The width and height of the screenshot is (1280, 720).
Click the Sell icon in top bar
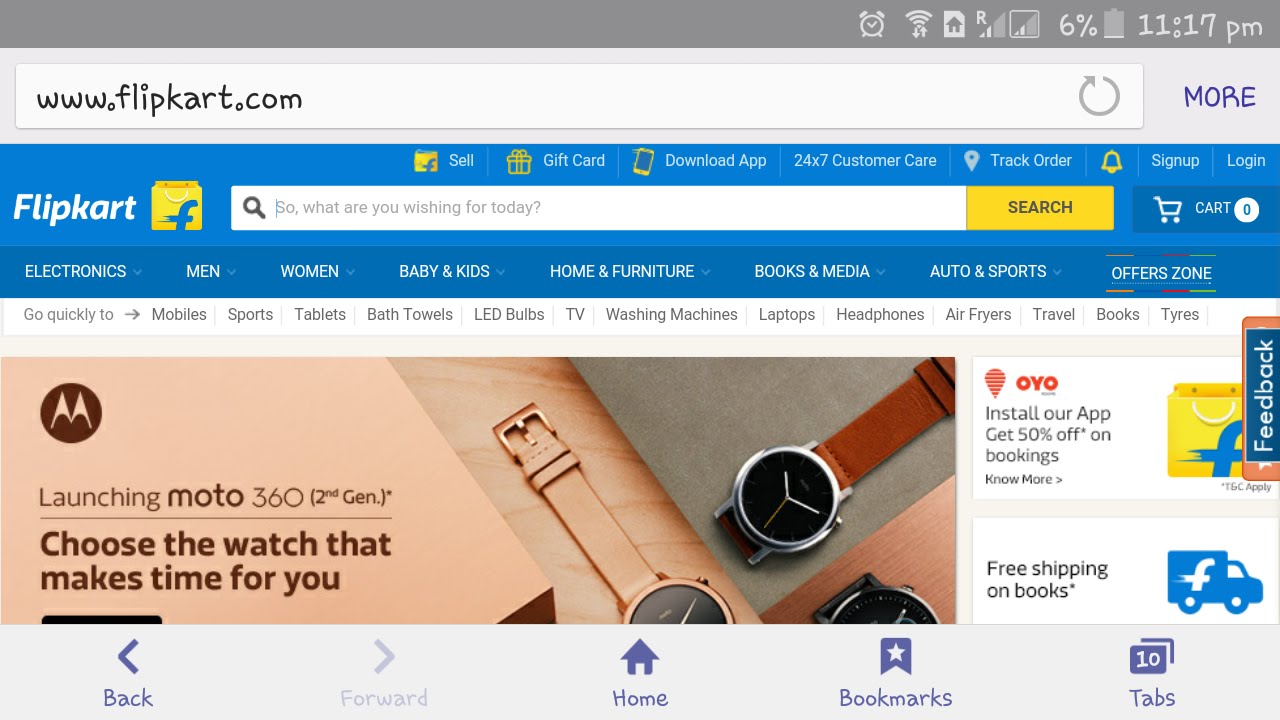point(426,160)
